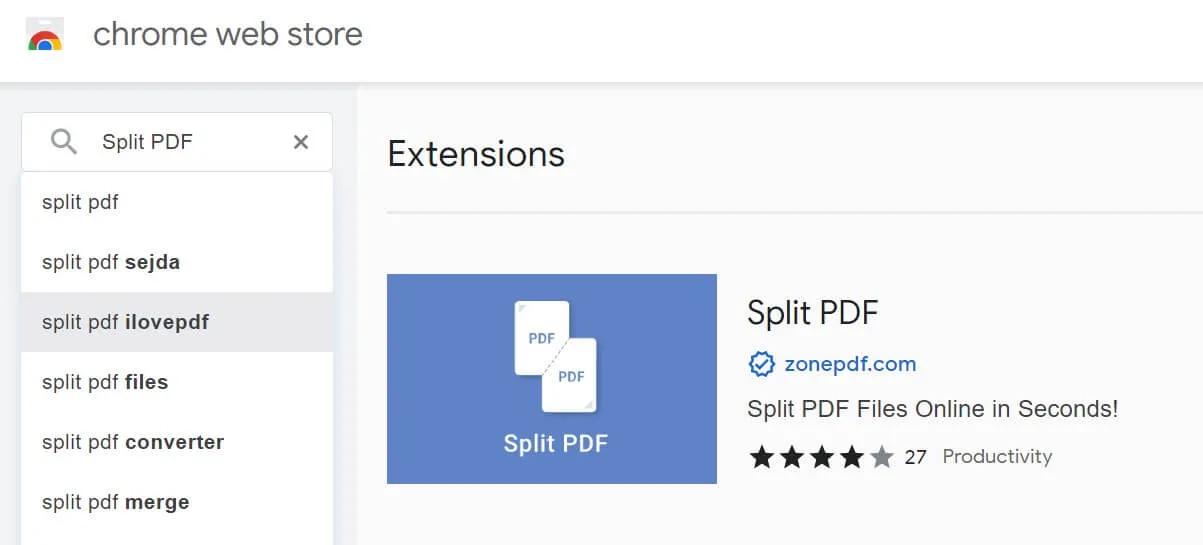The image size is (1203, 545).
Task: Open the Split PDF extension title
Action: [x=812, y=312]
